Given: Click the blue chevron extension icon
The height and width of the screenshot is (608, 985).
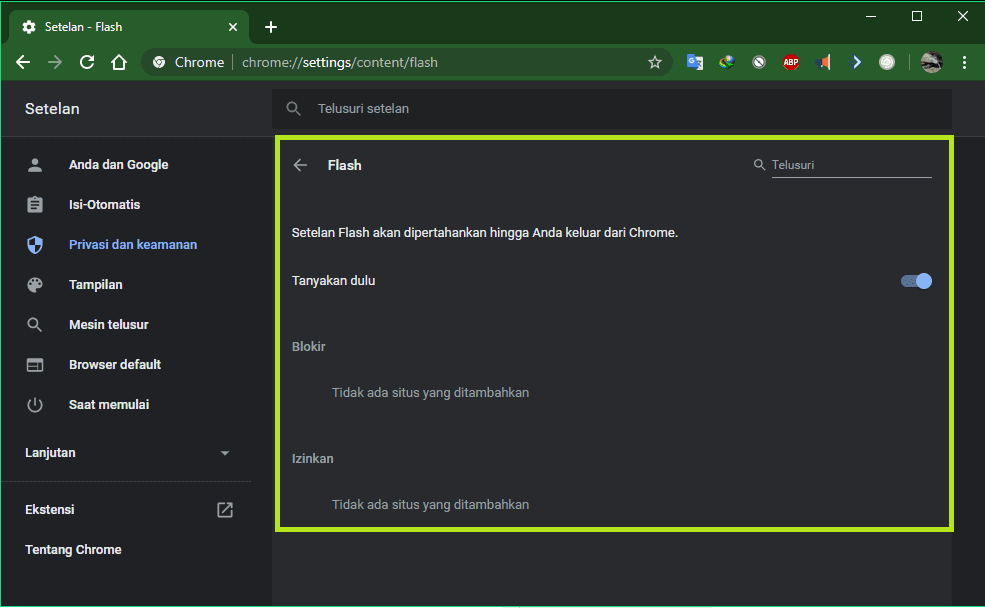Looking at the screenshot, I should [x=855, y=62].
